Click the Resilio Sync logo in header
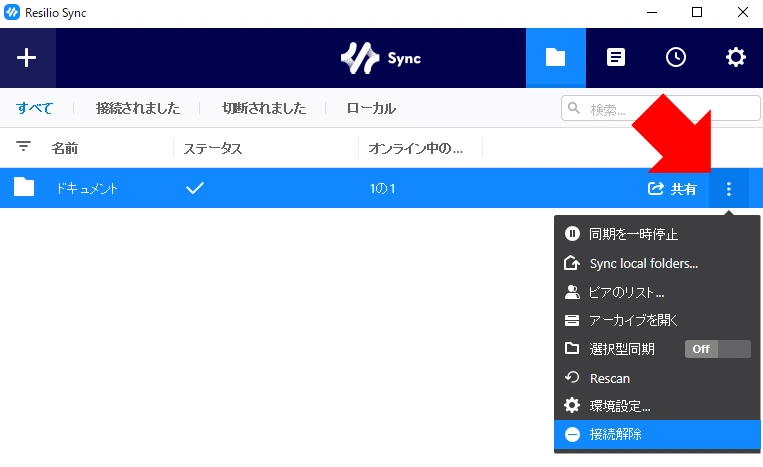Image resolution: width=763 pixels, height=467 pixels. (x=381, y=58)
